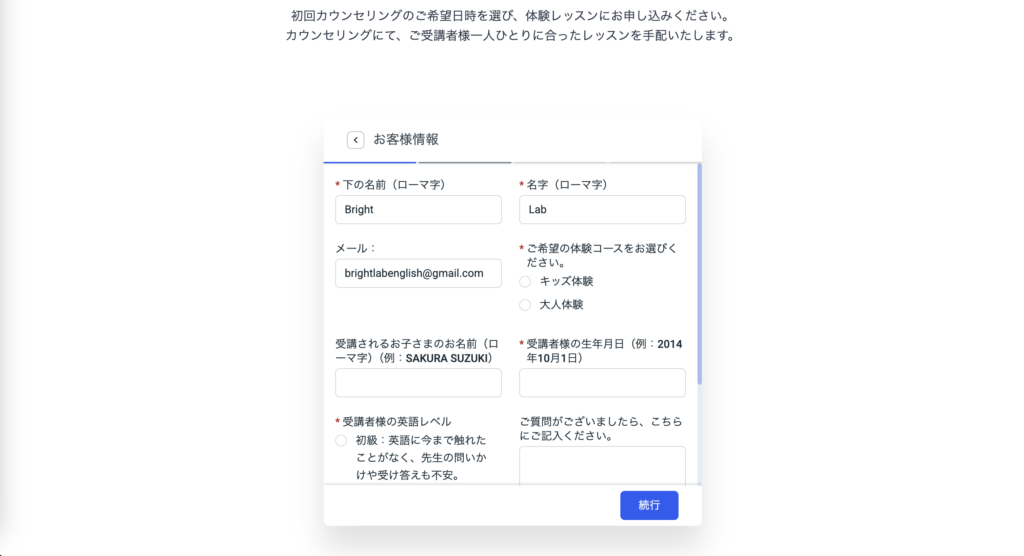The width and height of the screenshot is (1024, 556).
Task: Click the third progress step bar
Action: 559,161
